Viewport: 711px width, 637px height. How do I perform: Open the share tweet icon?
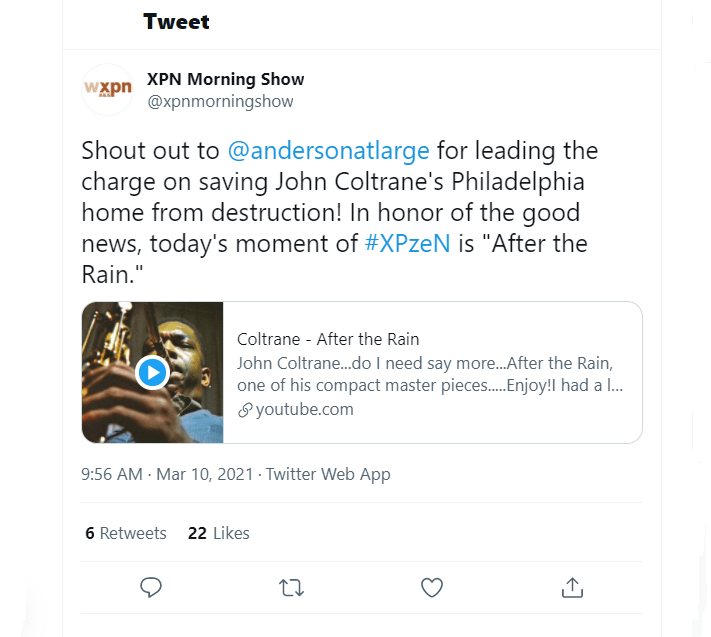click(572, 587)
